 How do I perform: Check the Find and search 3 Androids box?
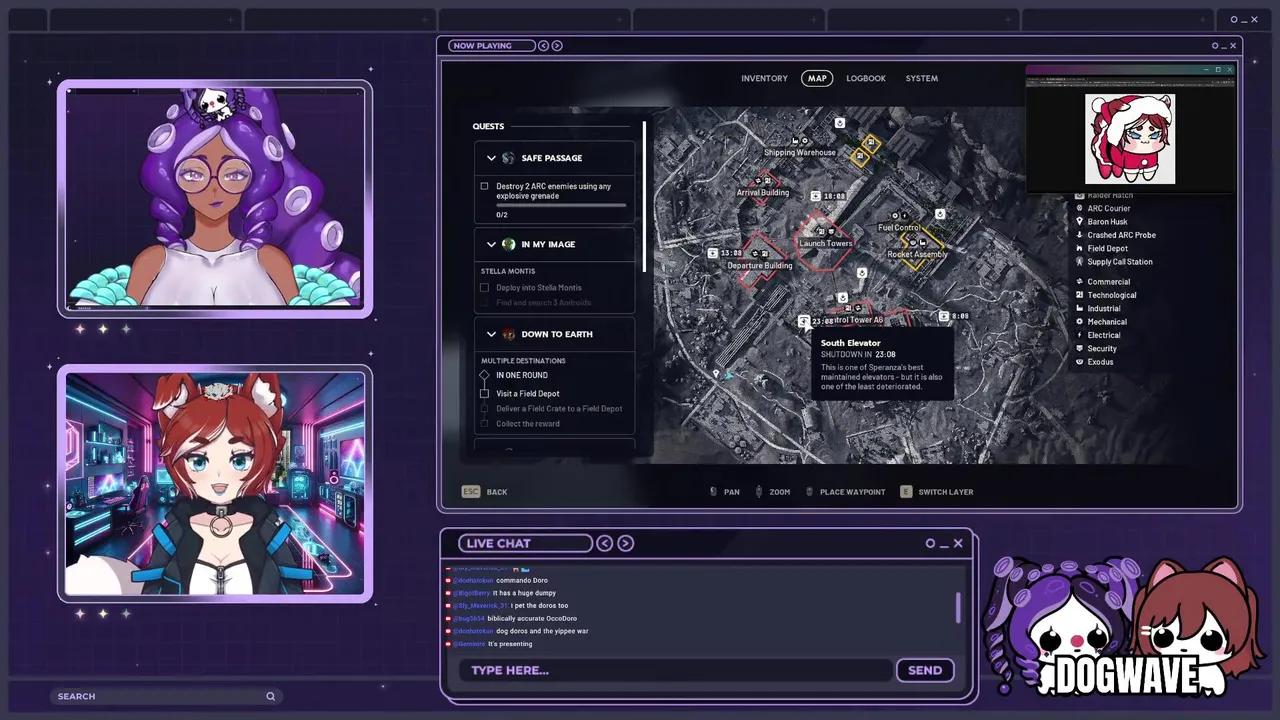click(x=485, y=302)
